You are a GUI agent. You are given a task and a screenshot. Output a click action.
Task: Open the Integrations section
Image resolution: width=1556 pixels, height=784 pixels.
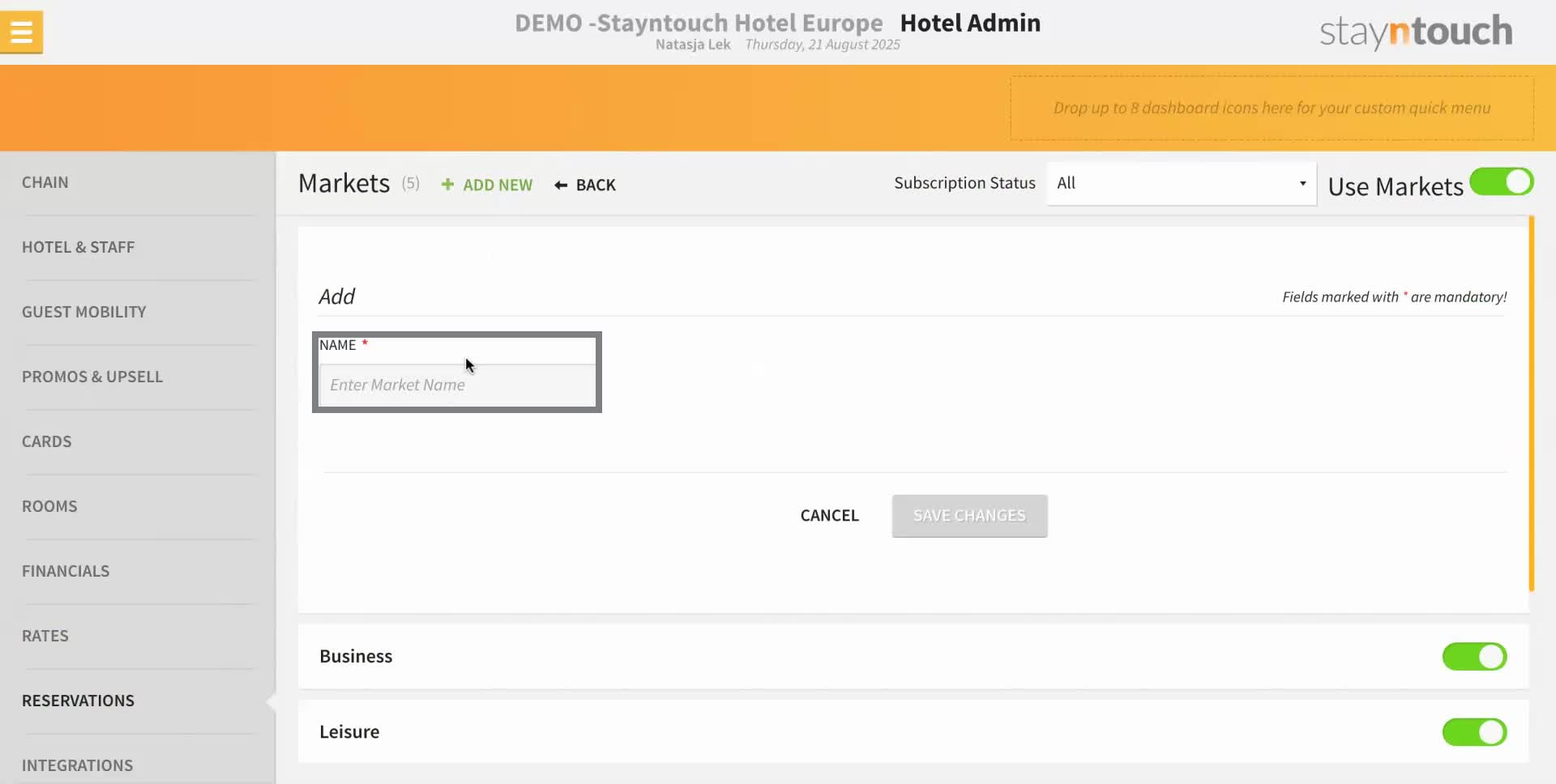coord(78,765)
